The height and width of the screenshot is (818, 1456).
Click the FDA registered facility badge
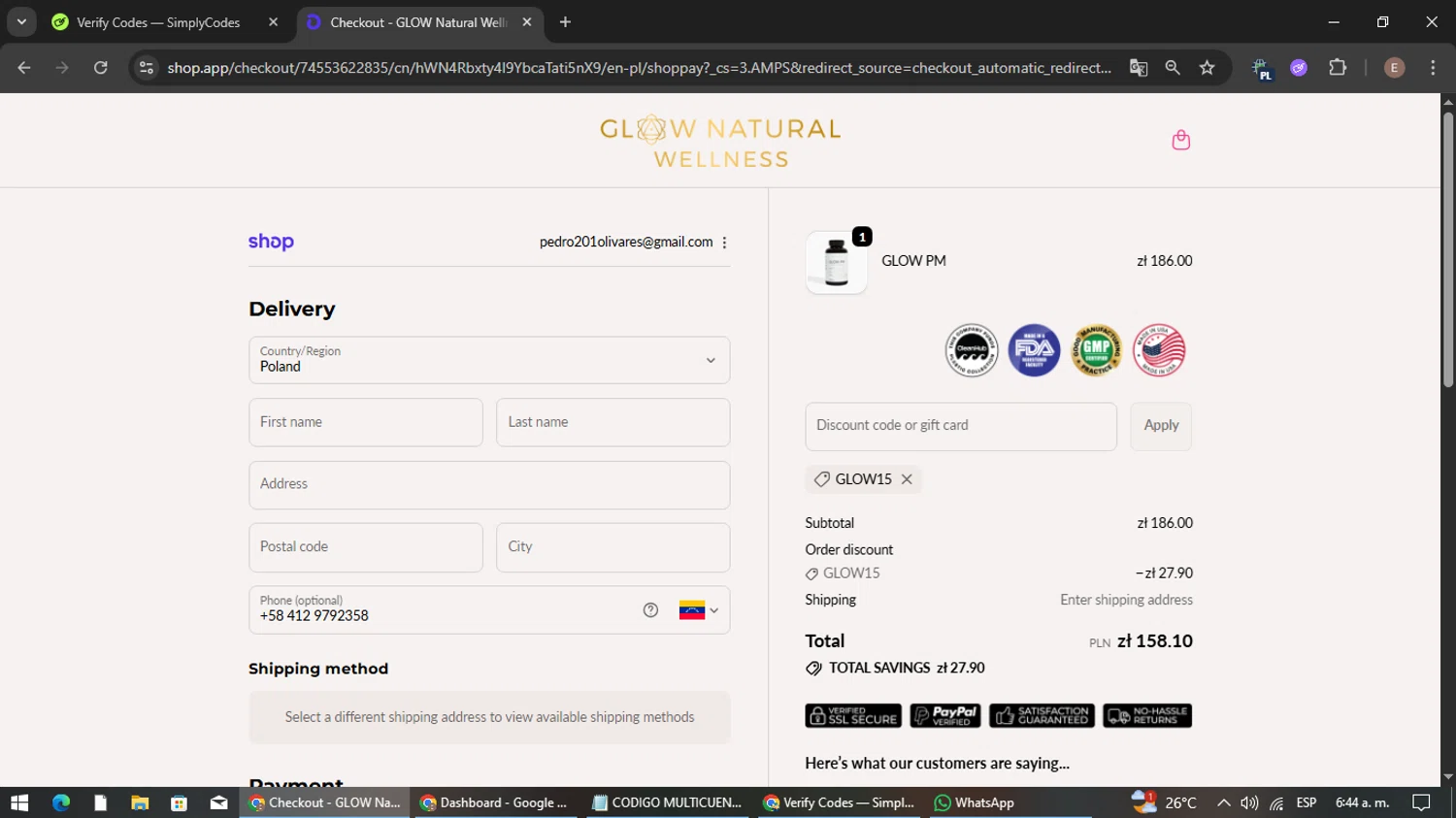click(x=1034, y=350)
